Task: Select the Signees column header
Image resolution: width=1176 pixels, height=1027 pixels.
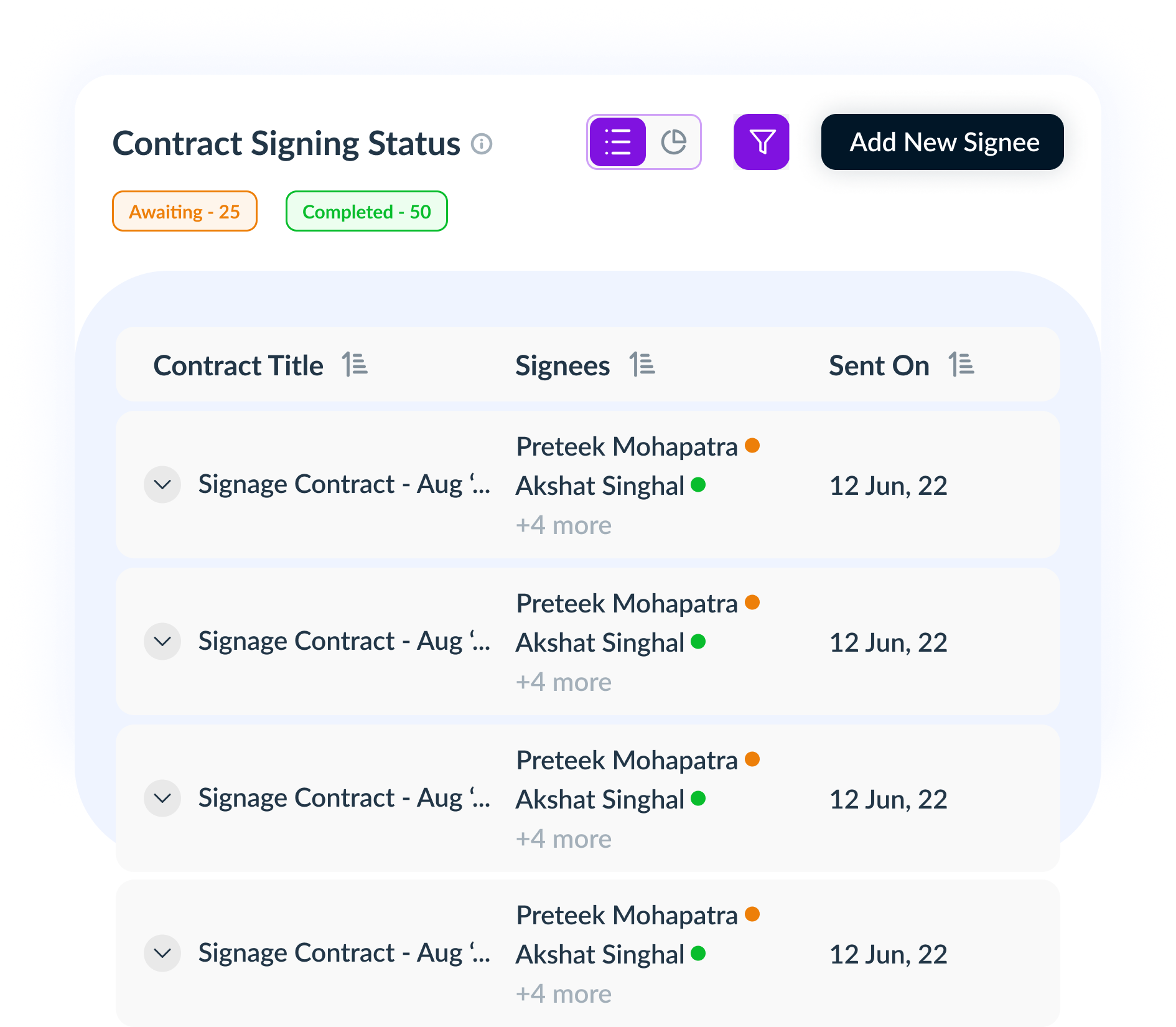Action: click(562, 365)
